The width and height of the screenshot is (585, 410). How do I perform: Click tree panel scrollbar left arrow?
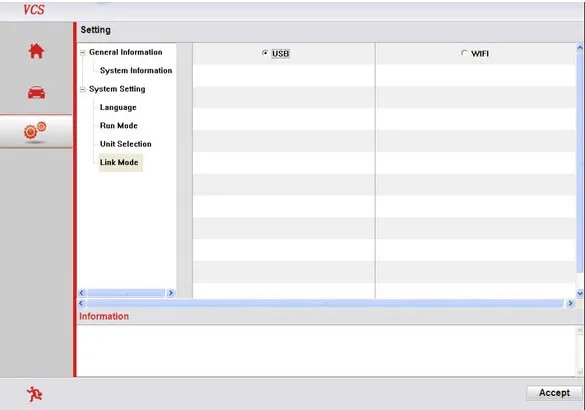(x=82, y=293)
